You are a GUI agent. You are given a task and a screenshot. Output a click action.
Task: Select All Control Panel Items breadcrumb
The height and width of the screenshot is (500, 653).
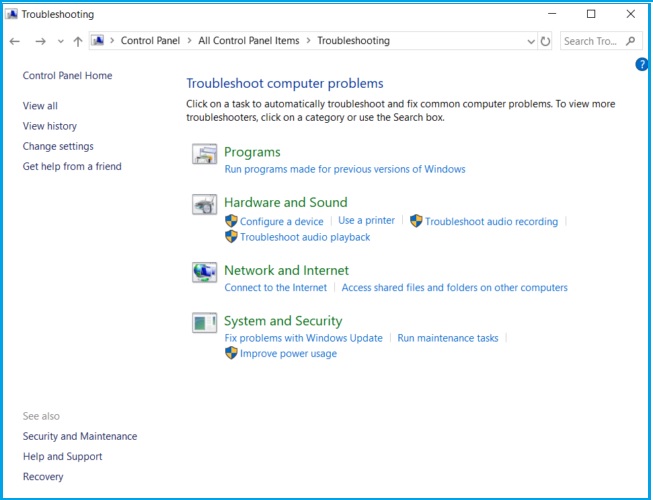click(249, 40)
